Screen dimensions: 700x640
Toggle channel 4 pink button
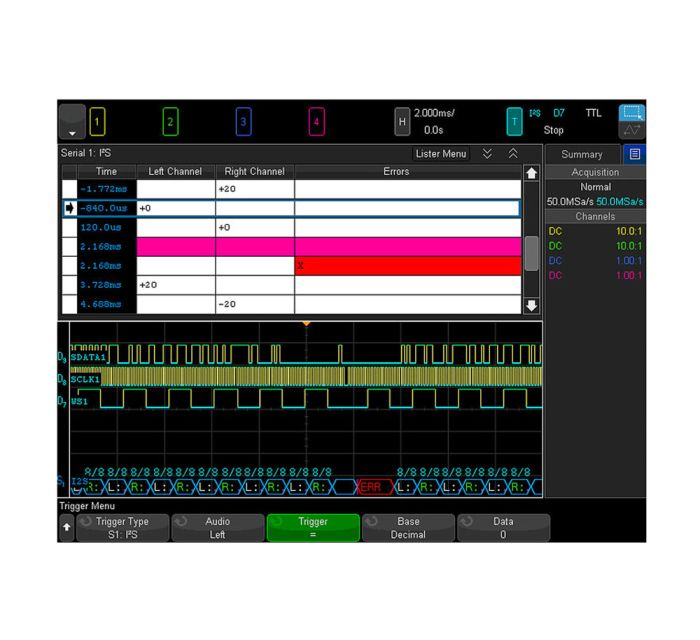coord(316,121)
